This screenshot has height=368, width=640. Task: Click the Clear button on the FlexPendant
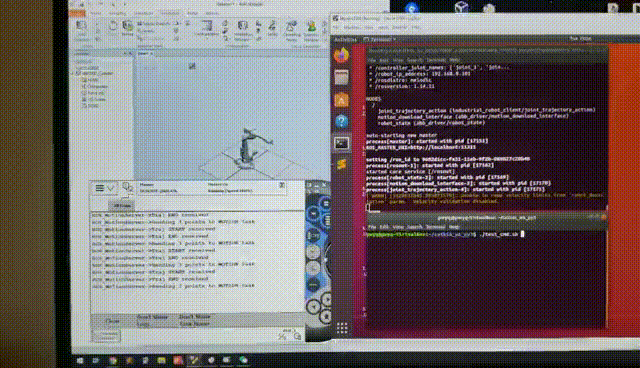tap(112, 321)
